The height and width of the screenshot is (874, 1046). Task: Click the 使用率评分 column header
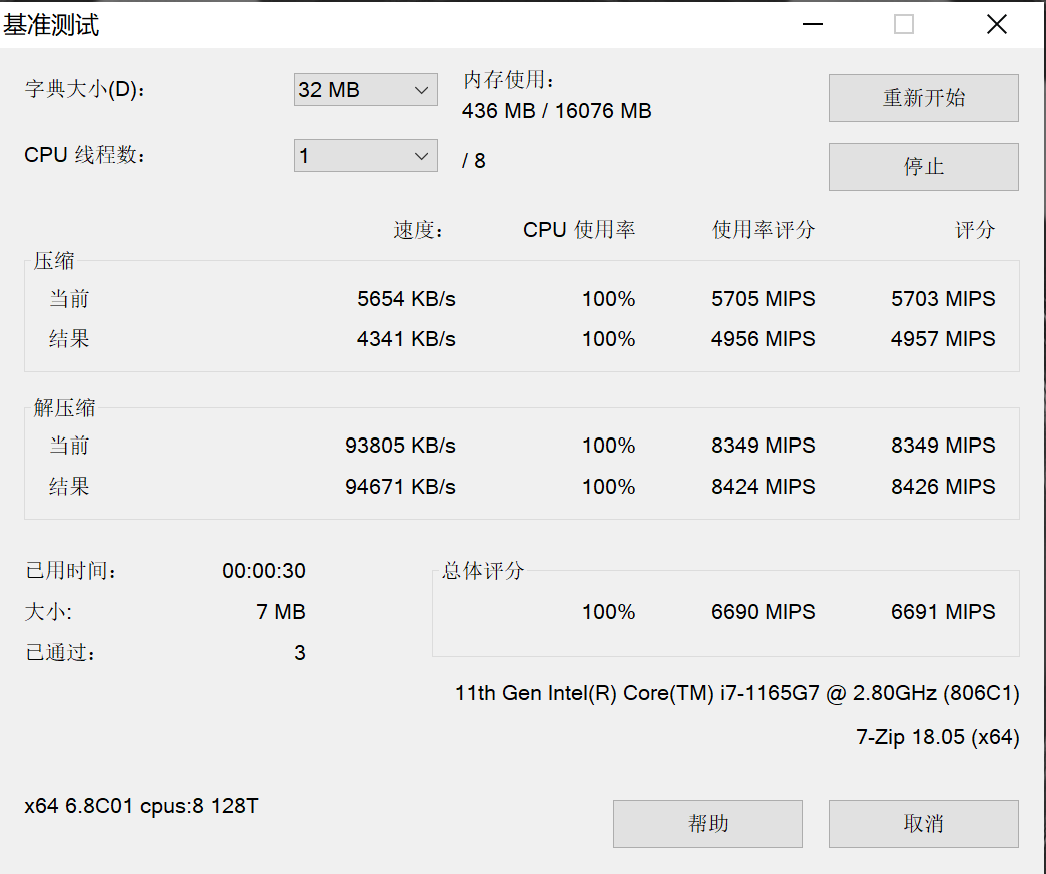(x=764, y=230)
